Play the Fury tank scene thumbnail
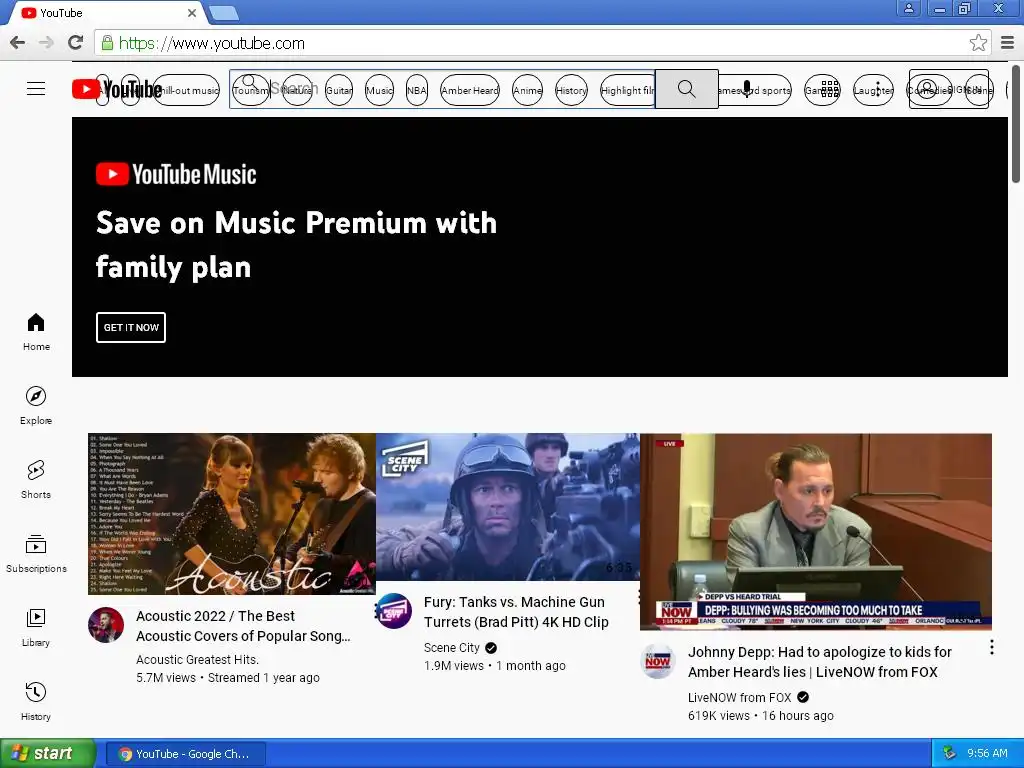1024x768 pixels. [507, 506]
